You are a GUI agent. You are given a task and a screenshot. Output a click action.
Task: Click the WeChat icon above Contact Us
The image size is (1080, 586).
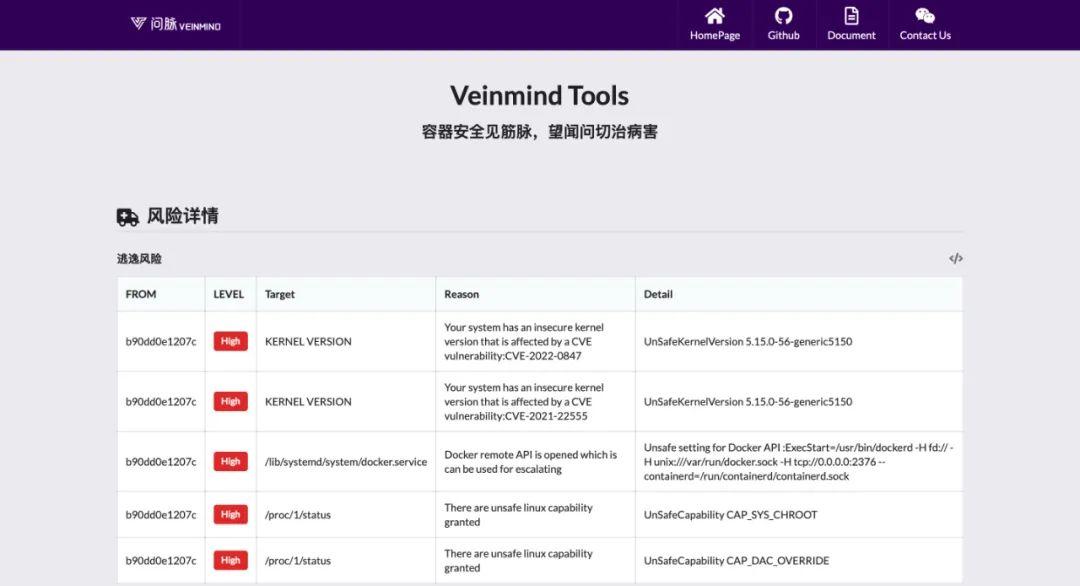coord(924,16)
